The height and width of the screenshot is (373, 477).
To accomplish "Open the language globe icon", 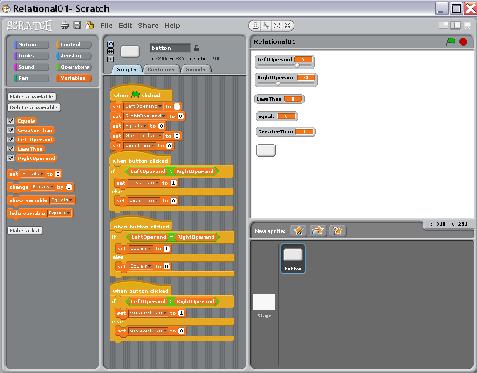I will click(65, 25).
